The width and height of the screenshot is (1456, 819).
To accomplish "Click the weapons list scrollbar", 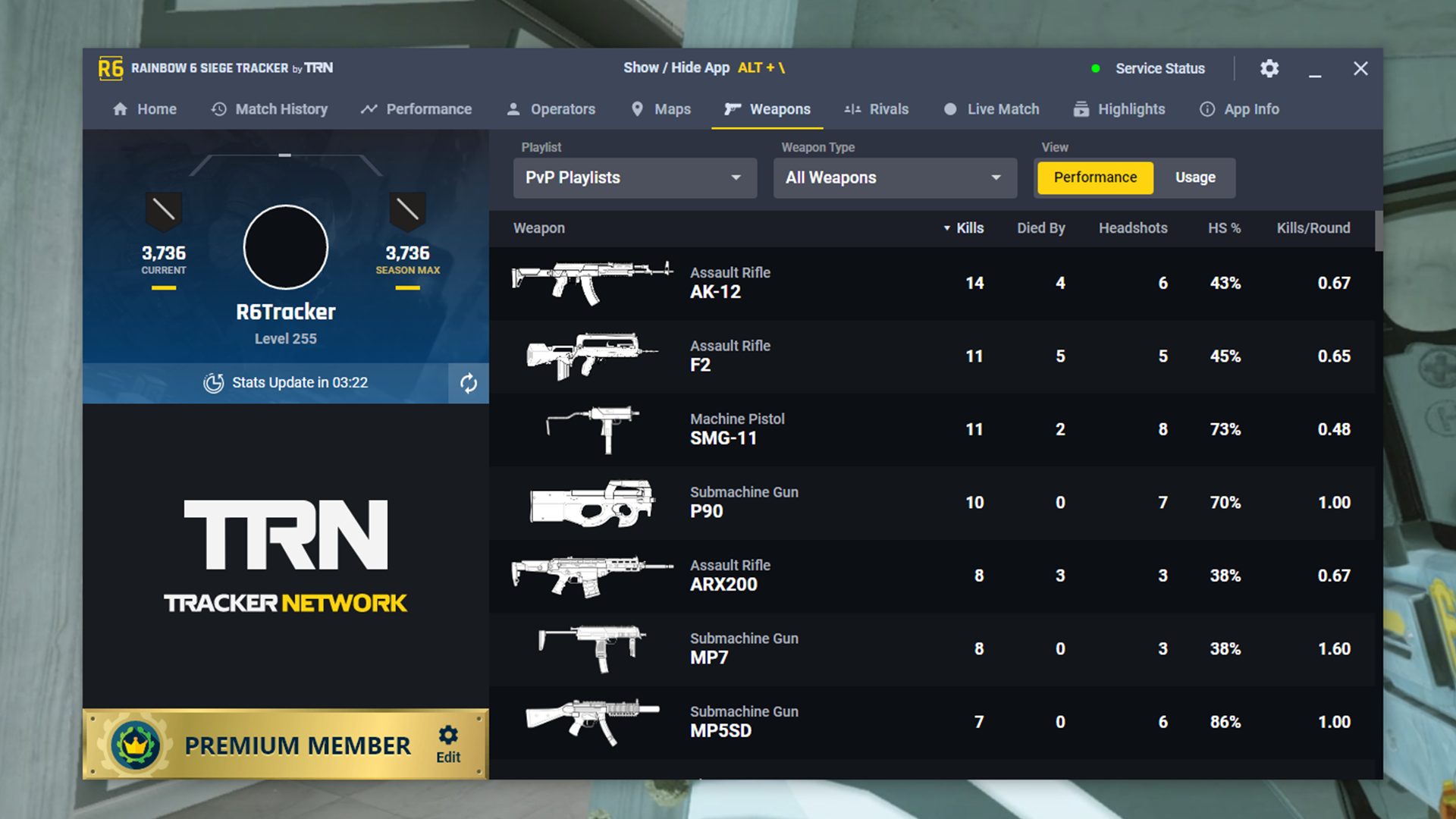I will pyautogui.click(x=1379, y=231).
